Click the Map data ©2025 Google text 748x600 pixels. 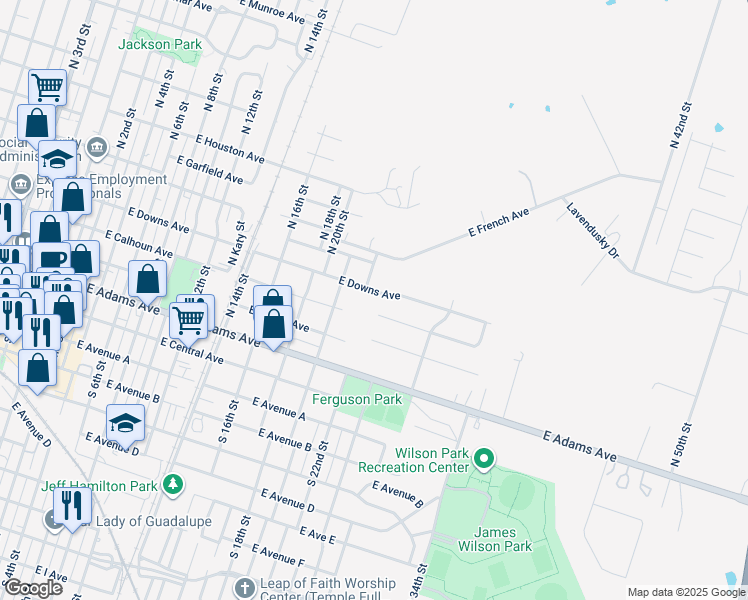(684, 592)
